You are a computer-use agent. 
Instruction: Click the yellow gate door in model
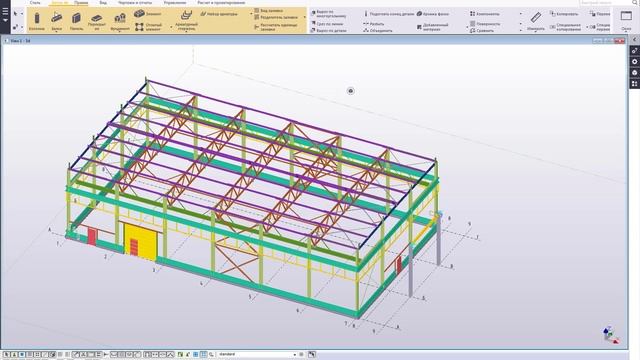(x=140, y=241)
